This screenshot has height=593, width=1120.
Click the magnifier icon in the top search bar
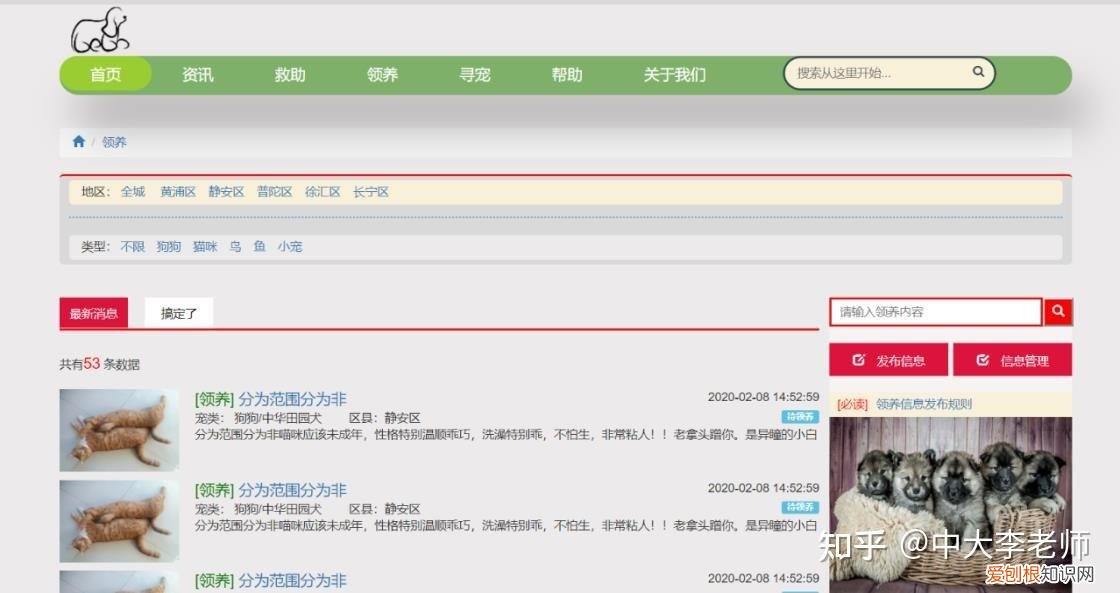(979, 71)
